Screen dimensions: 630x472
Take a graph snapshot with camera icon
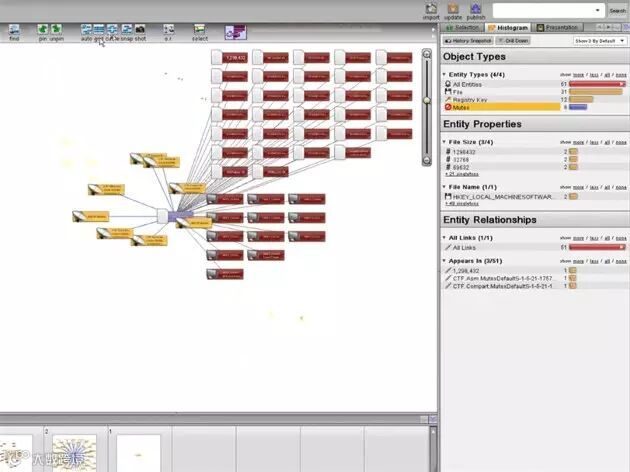140,29
